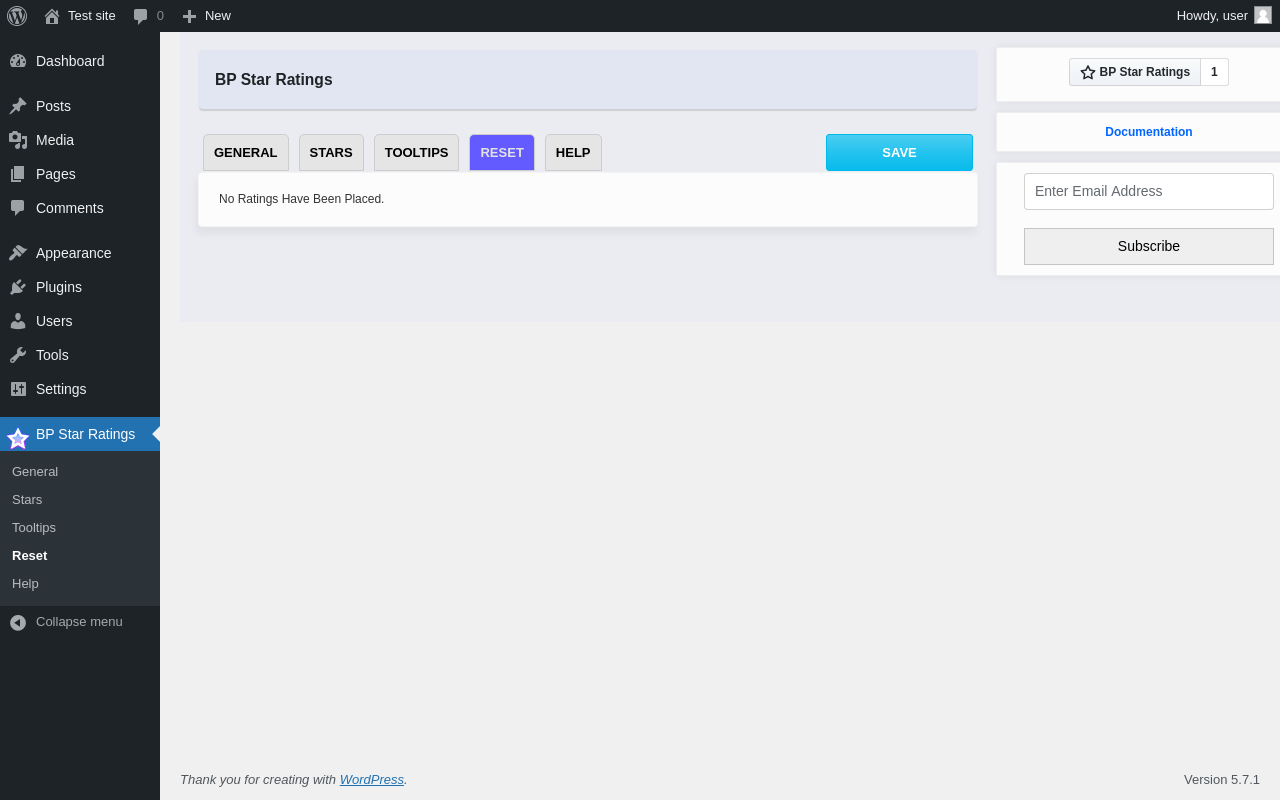Click the BP Star Ratings star sidebar icon

pos(18,438)
